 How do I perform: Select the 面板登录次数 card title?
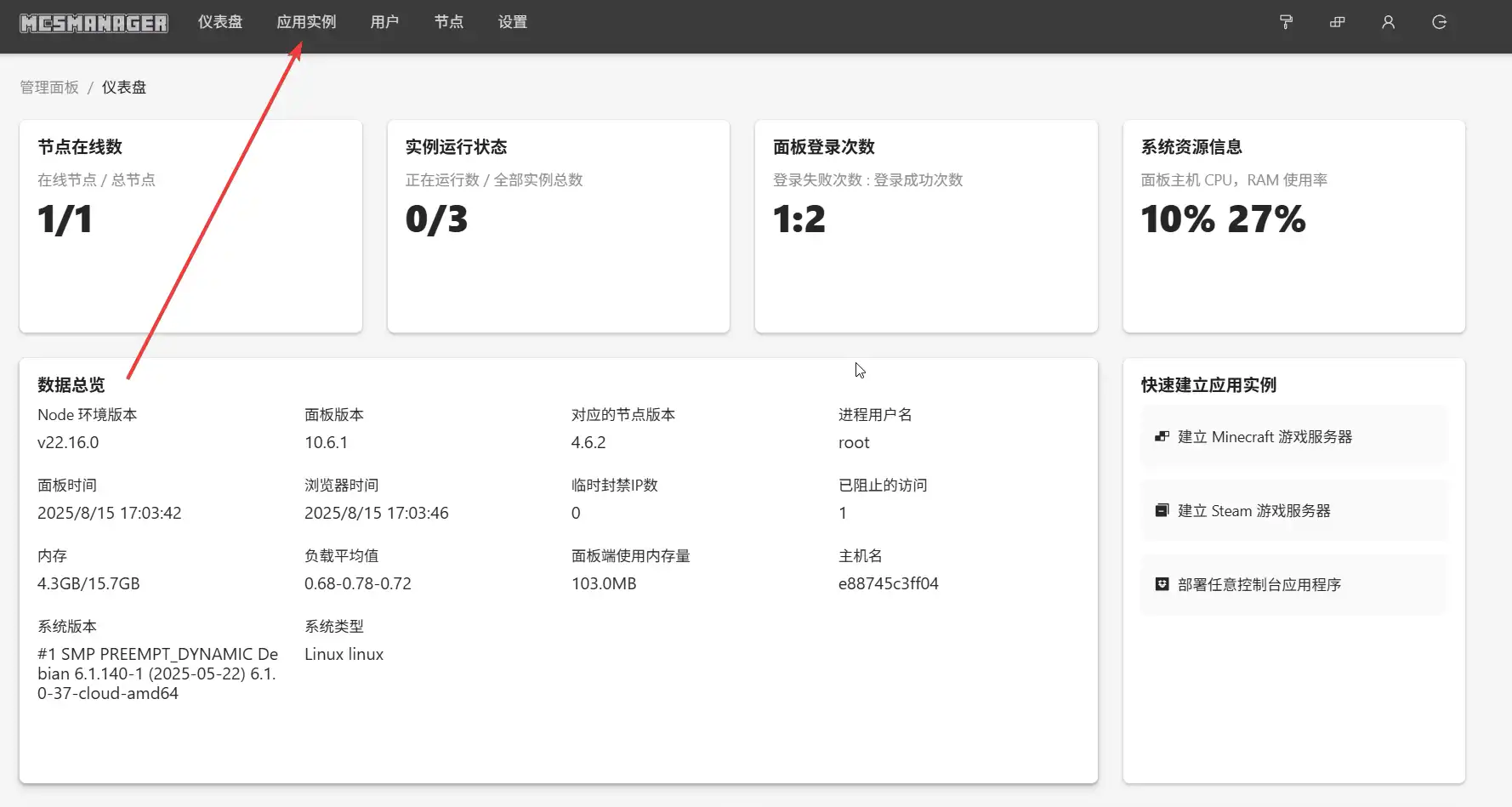pyautogui.click(x=824, y=147)
